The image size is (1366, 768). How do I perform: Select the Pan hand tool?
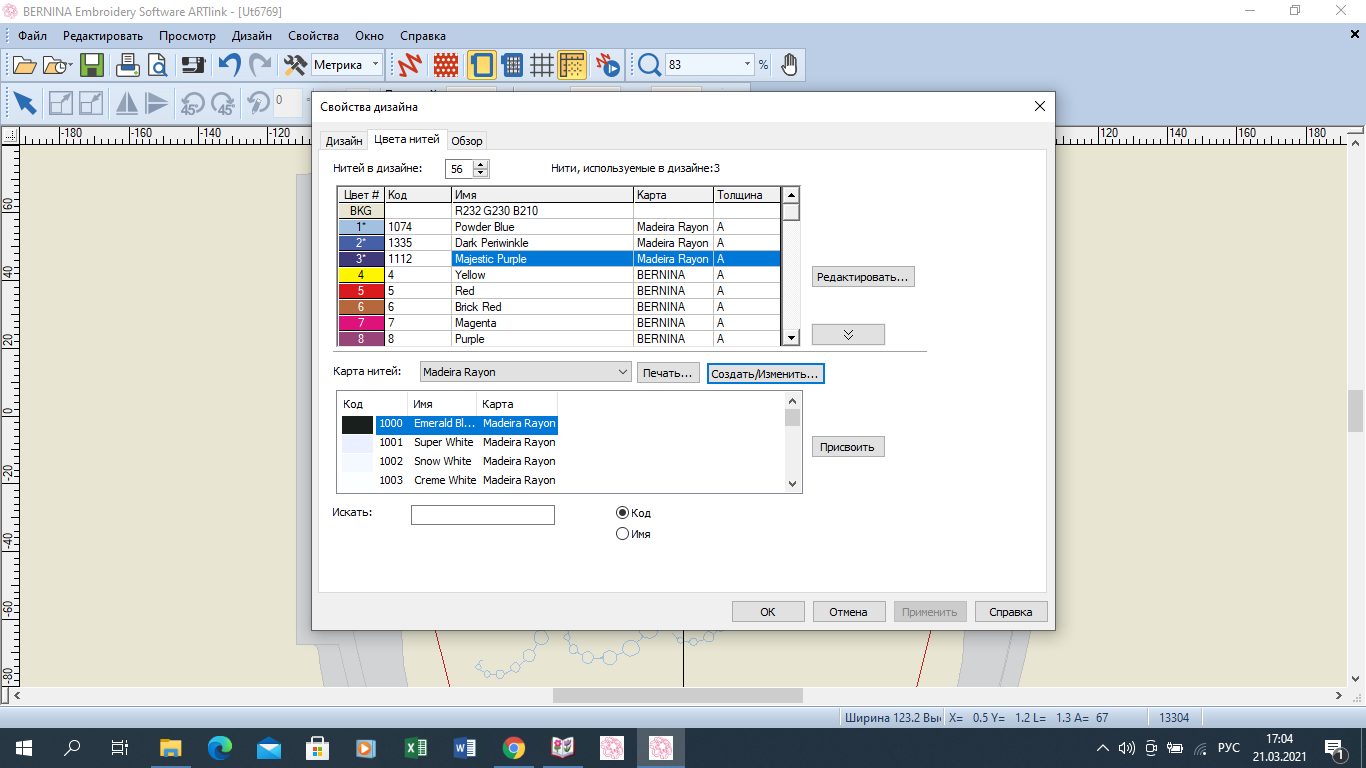point(790,66)
